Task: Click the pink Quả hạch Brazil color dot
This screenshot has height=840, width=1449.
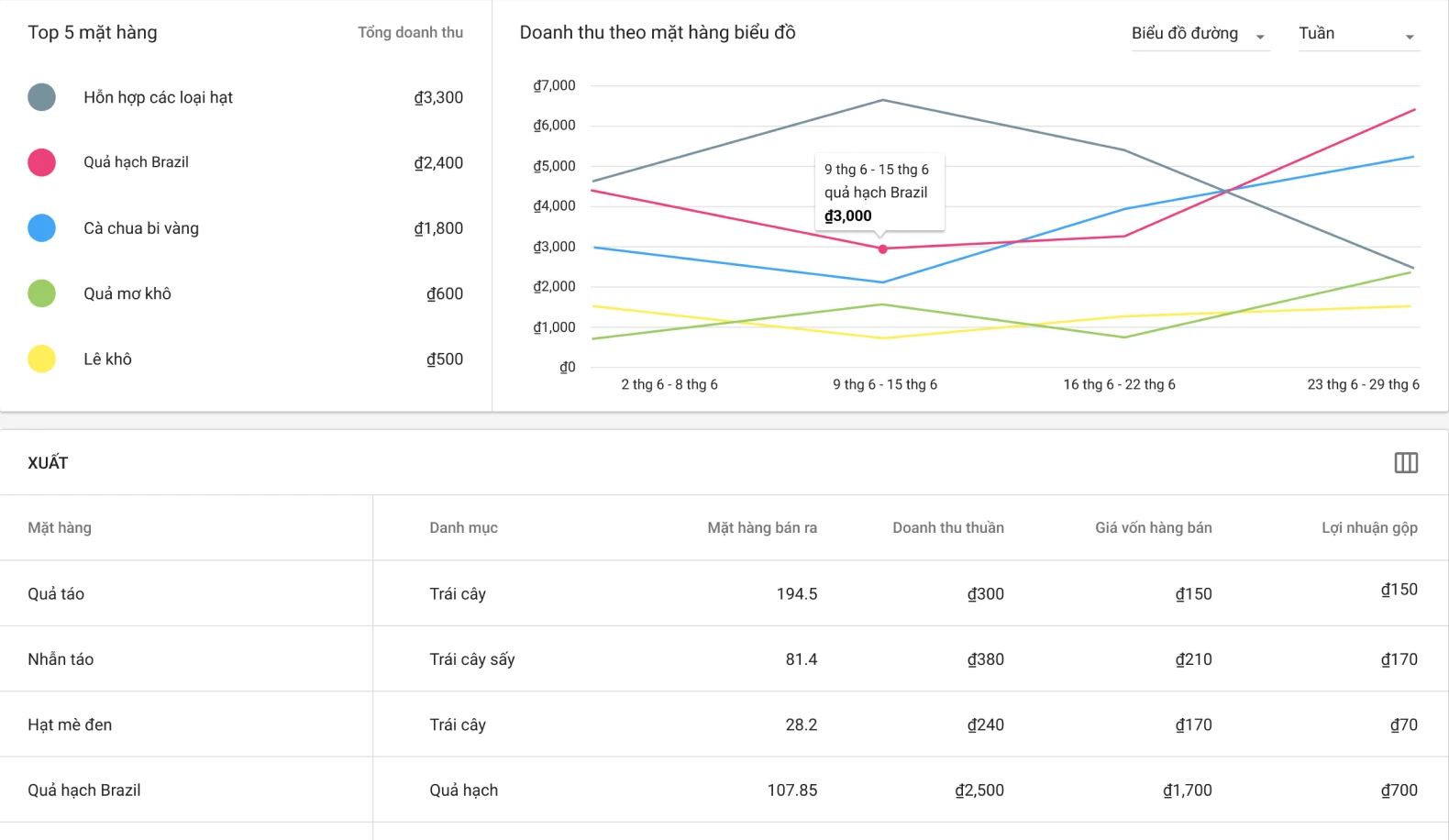Action: click(41, 162)
